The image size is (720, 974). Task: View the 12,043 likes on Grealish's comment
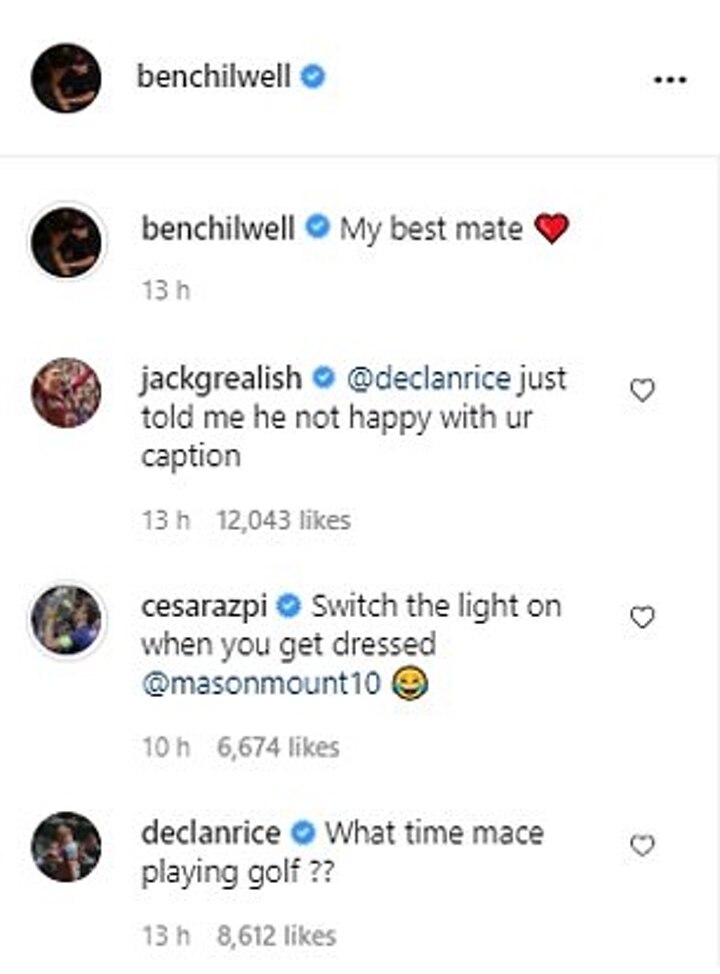coord(283,520)
